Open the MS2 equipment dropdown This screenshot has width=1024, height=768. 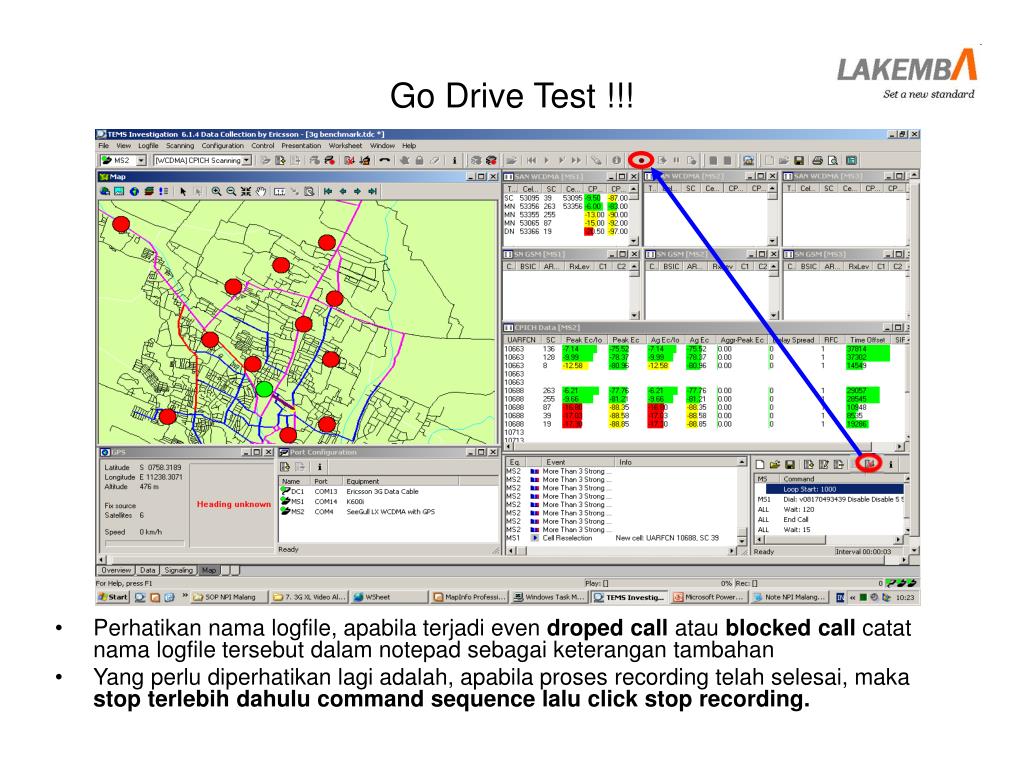(141, 160)
